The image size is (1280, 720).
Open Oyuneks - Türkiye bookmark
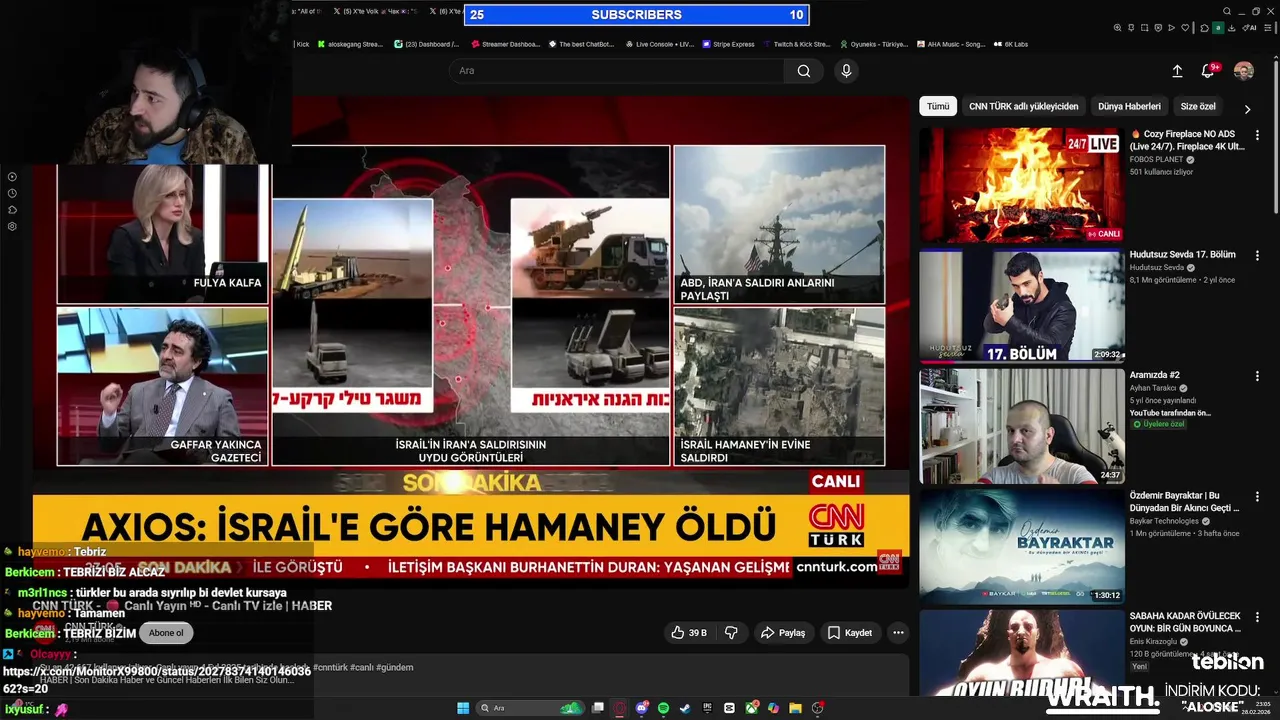pyautogui.click(x=873, y=44)
